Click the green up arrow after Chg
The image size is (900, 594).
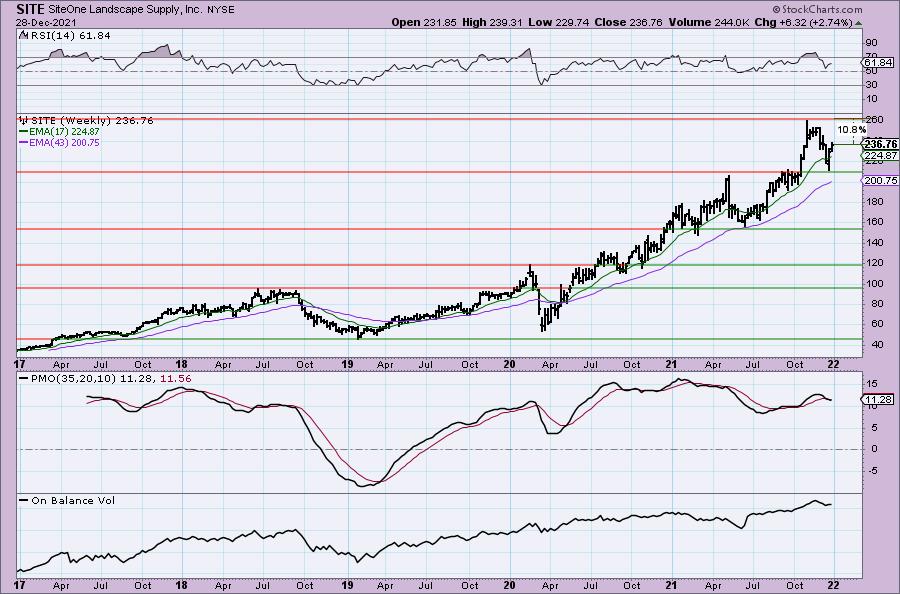tap(858, 23)
